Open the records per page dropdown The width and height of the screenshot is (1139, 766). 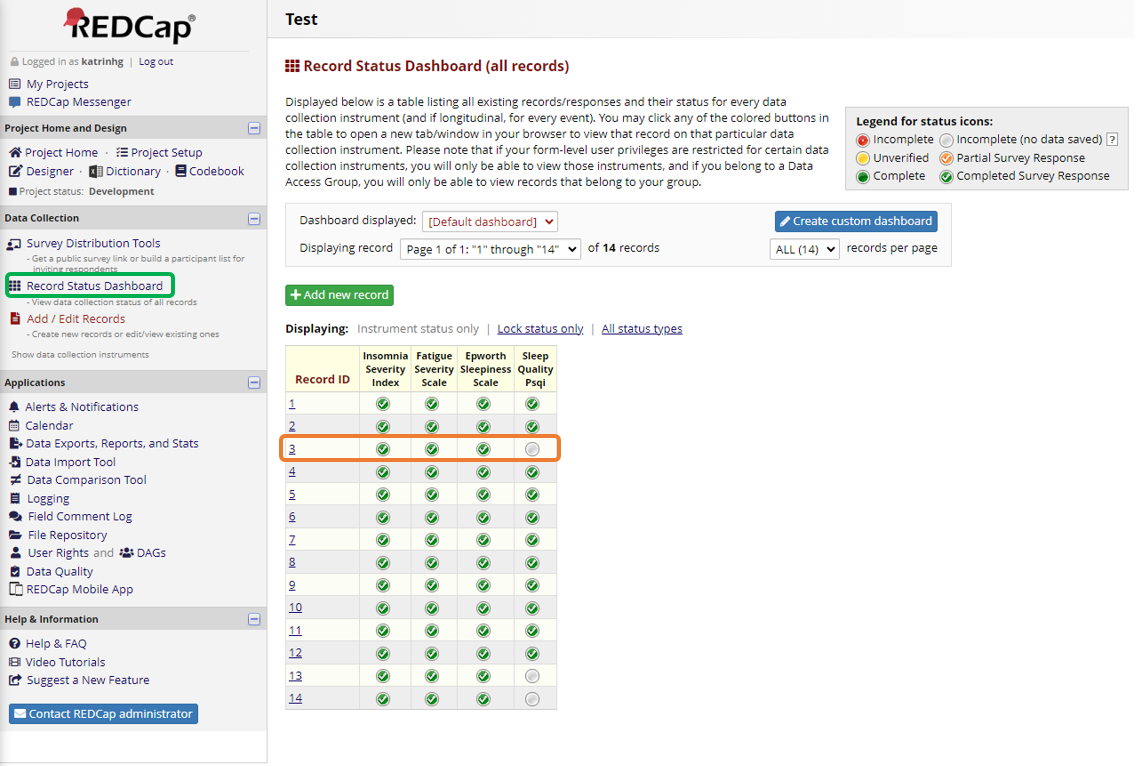point(804,249)
